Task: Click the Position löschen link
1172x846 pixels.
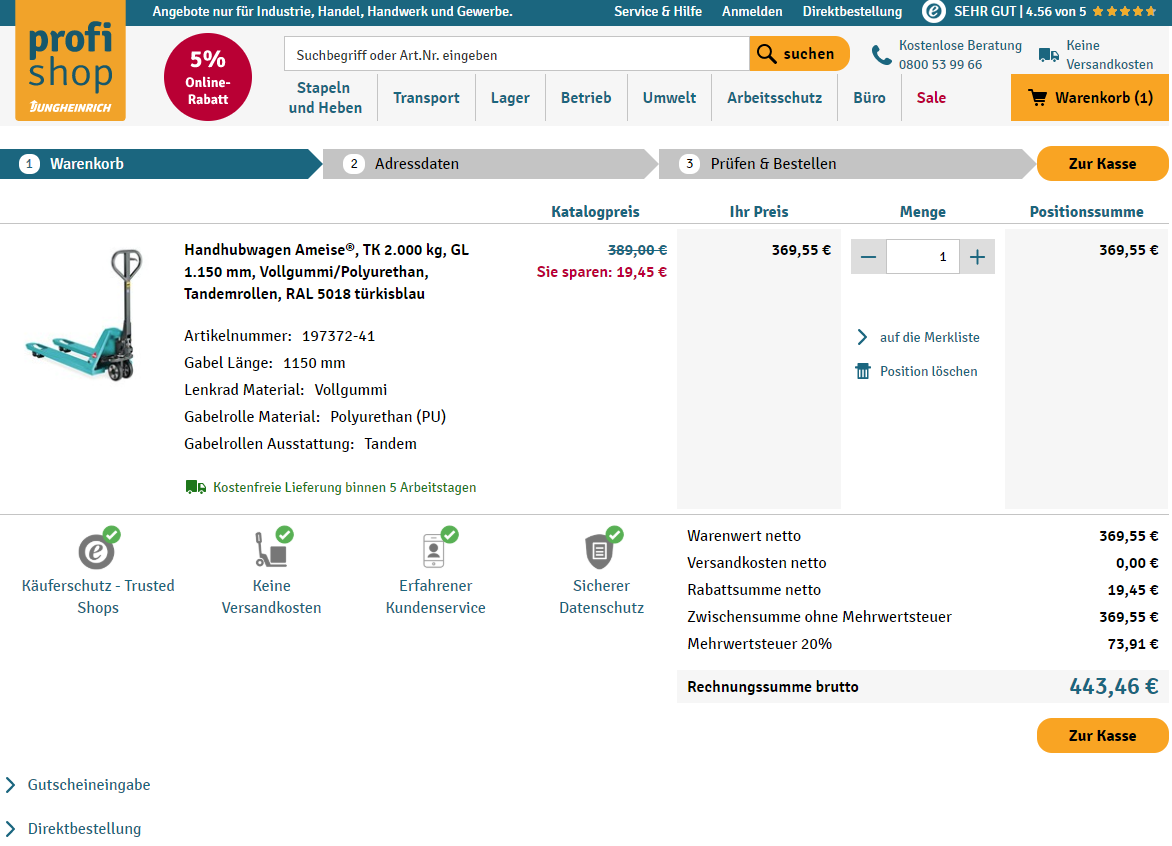Action: coord(928,371)
